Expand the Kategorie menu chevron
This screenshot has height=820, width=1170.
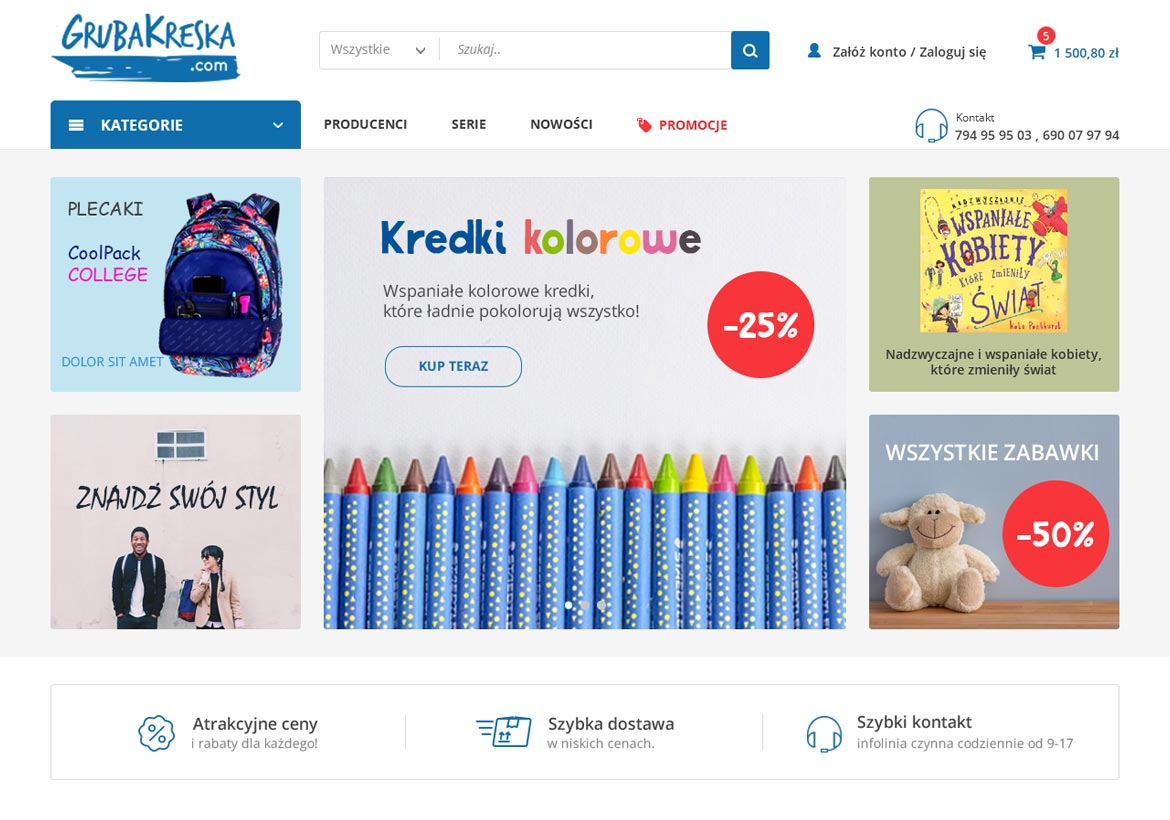278,125
